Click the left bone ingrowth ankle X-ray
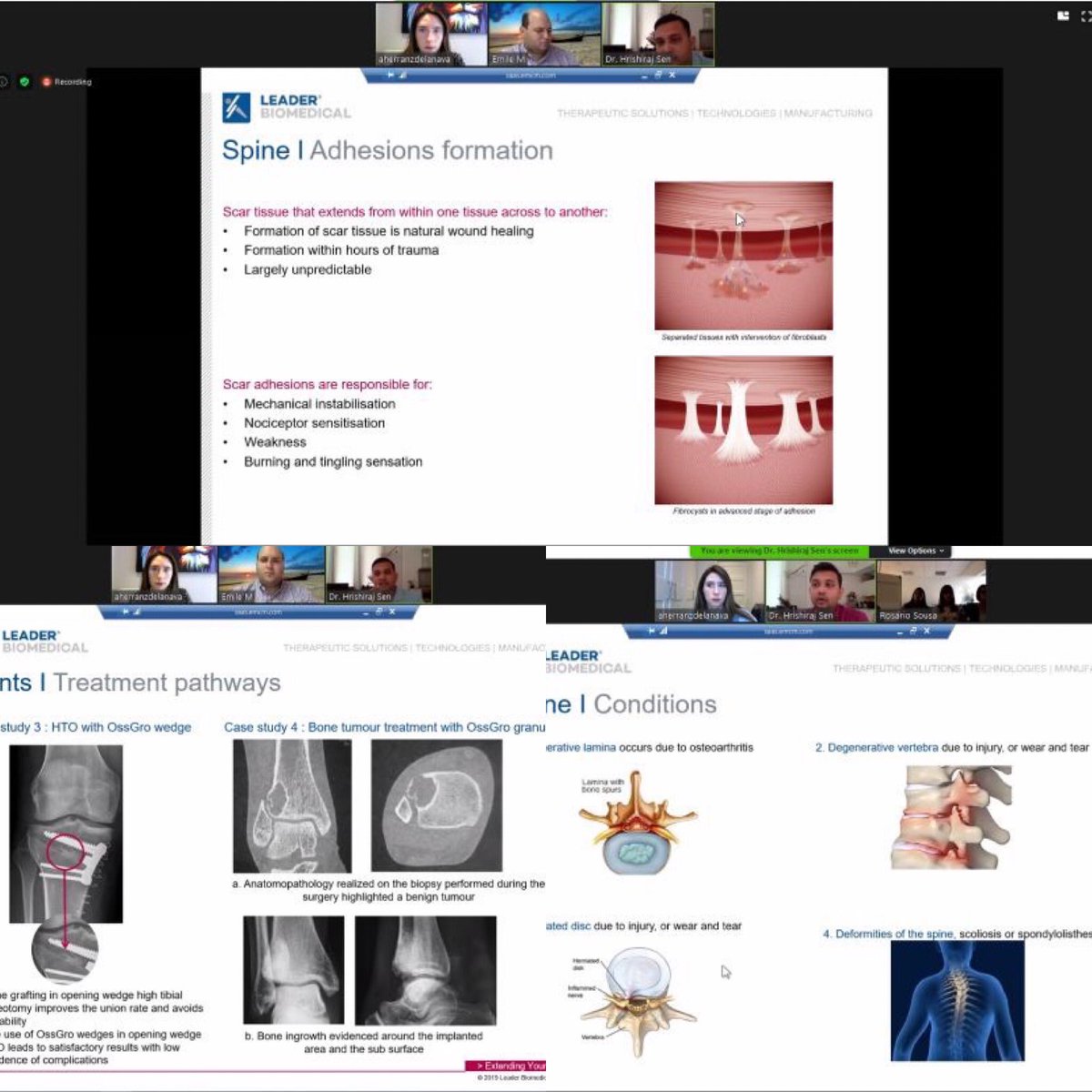The width and height of the screenshot is (1092, 1092). pyautogui.click(x=294, y=970)
